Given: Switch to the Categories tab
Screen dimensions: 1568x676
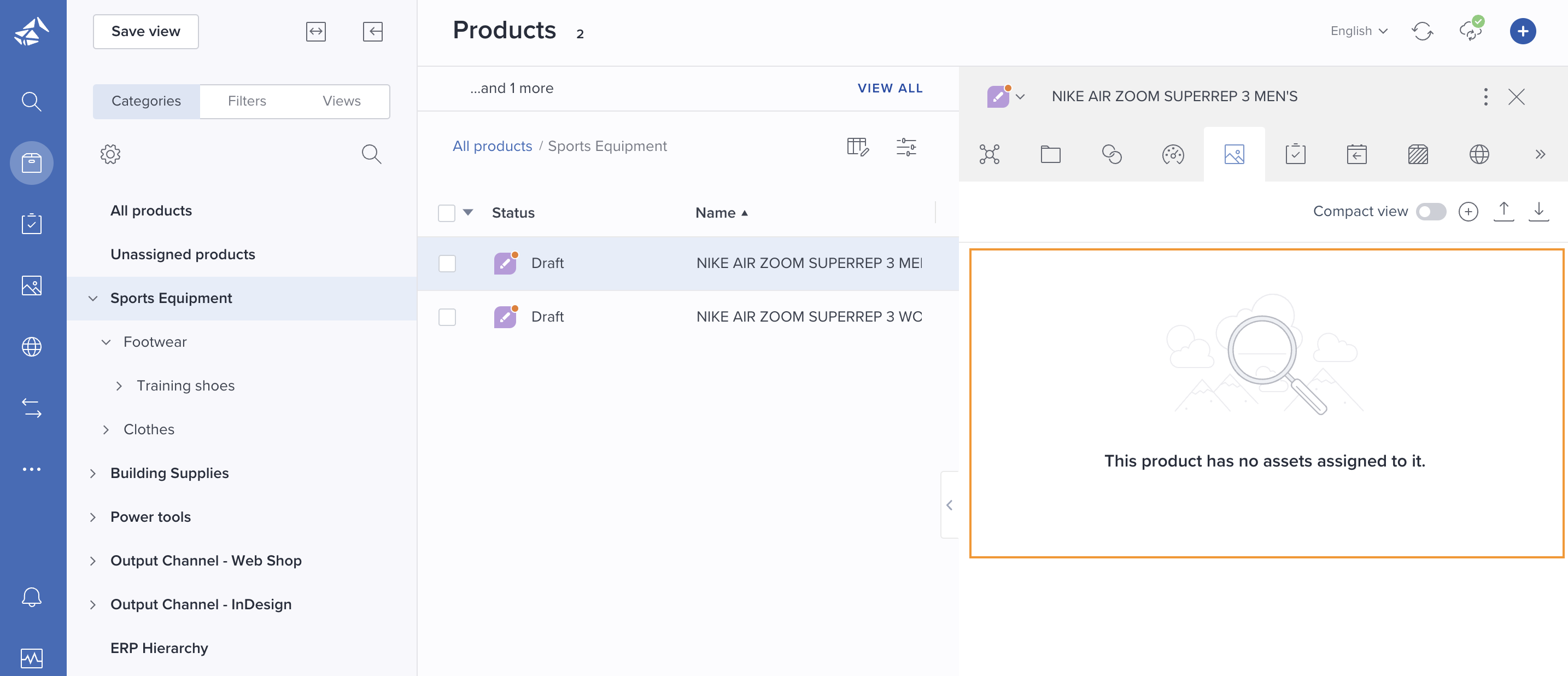Looking at the screenshot, I should [x=146, y=101].
